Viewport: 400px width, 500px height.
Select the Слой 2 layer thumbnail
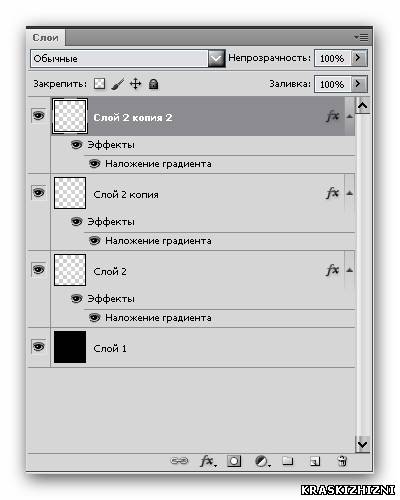70,270
